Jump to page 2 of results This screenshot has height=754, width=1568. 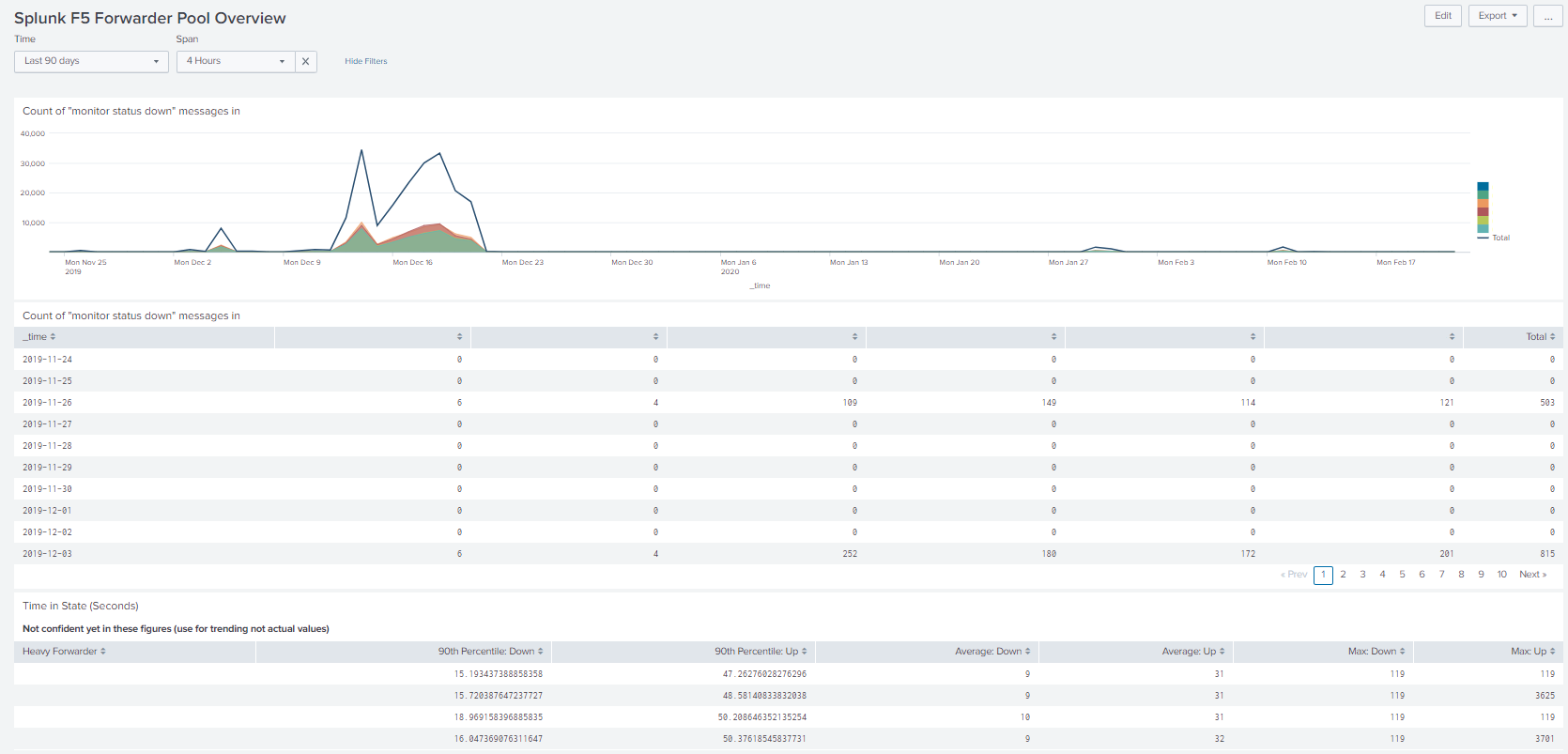[x=1344, y=575]
